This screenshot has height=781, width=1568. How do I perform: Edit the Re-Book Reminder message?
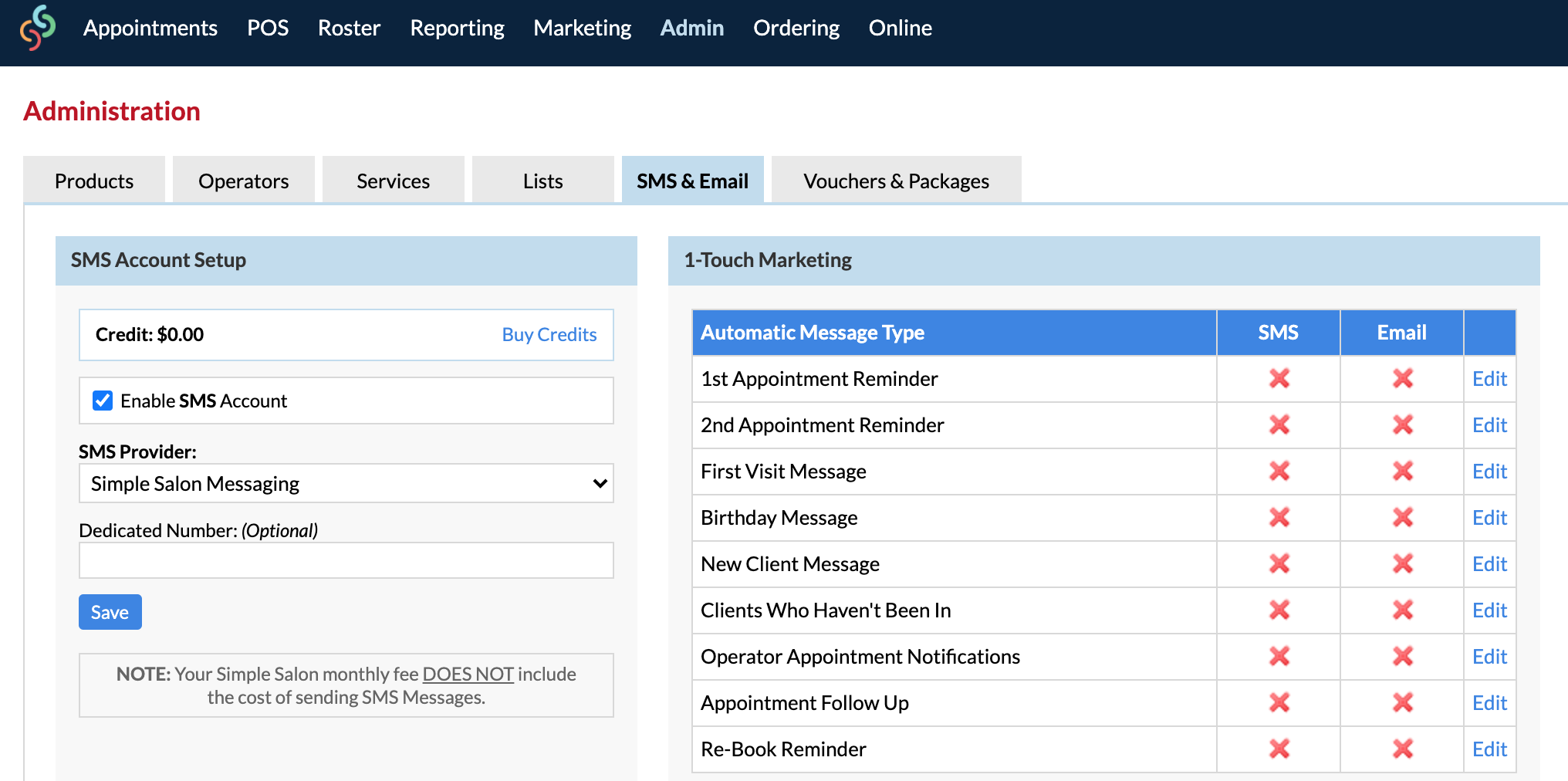1489,749
